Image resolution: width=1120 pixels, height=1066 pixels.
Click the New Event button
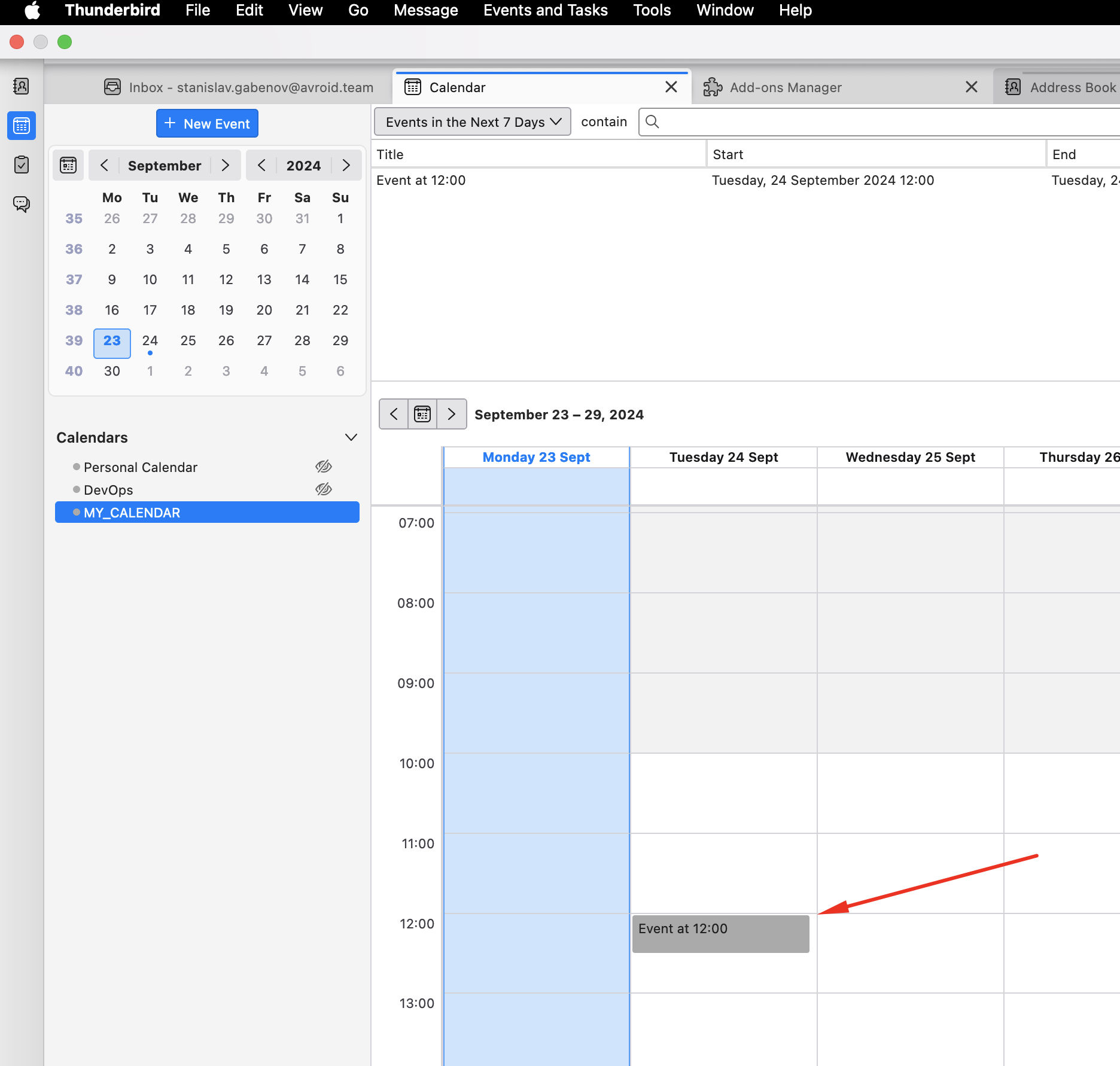(x=207, y=123)
